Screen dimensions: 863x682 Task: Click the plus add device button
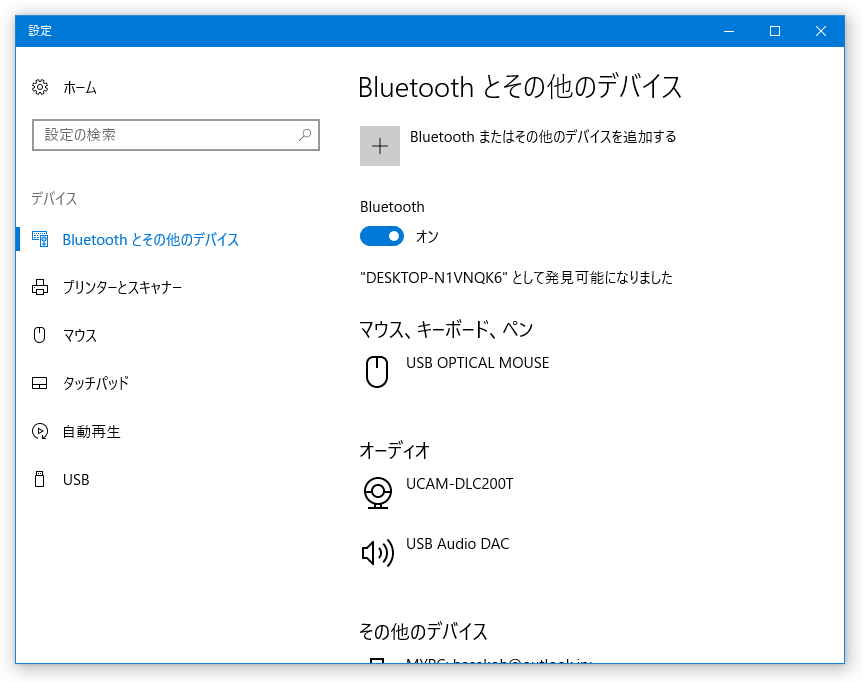(x=380, y=146)
